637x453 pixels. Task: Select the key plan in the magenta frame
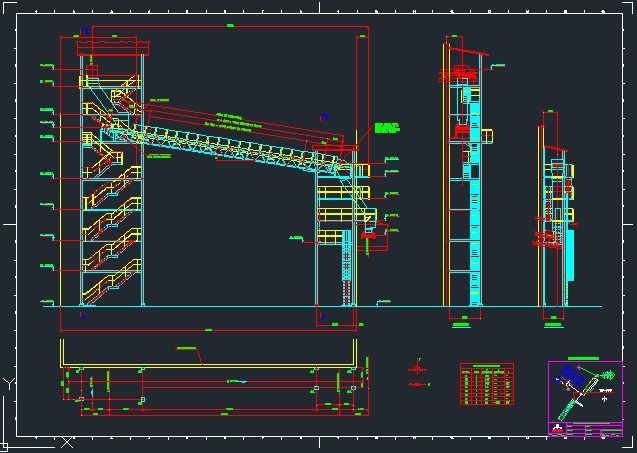585,392
